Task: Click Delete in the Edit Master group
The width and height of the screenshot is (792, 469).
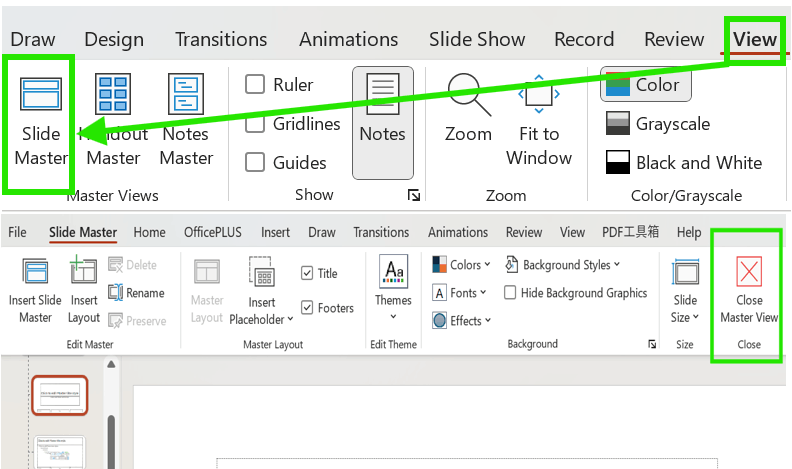Action: 132,265
